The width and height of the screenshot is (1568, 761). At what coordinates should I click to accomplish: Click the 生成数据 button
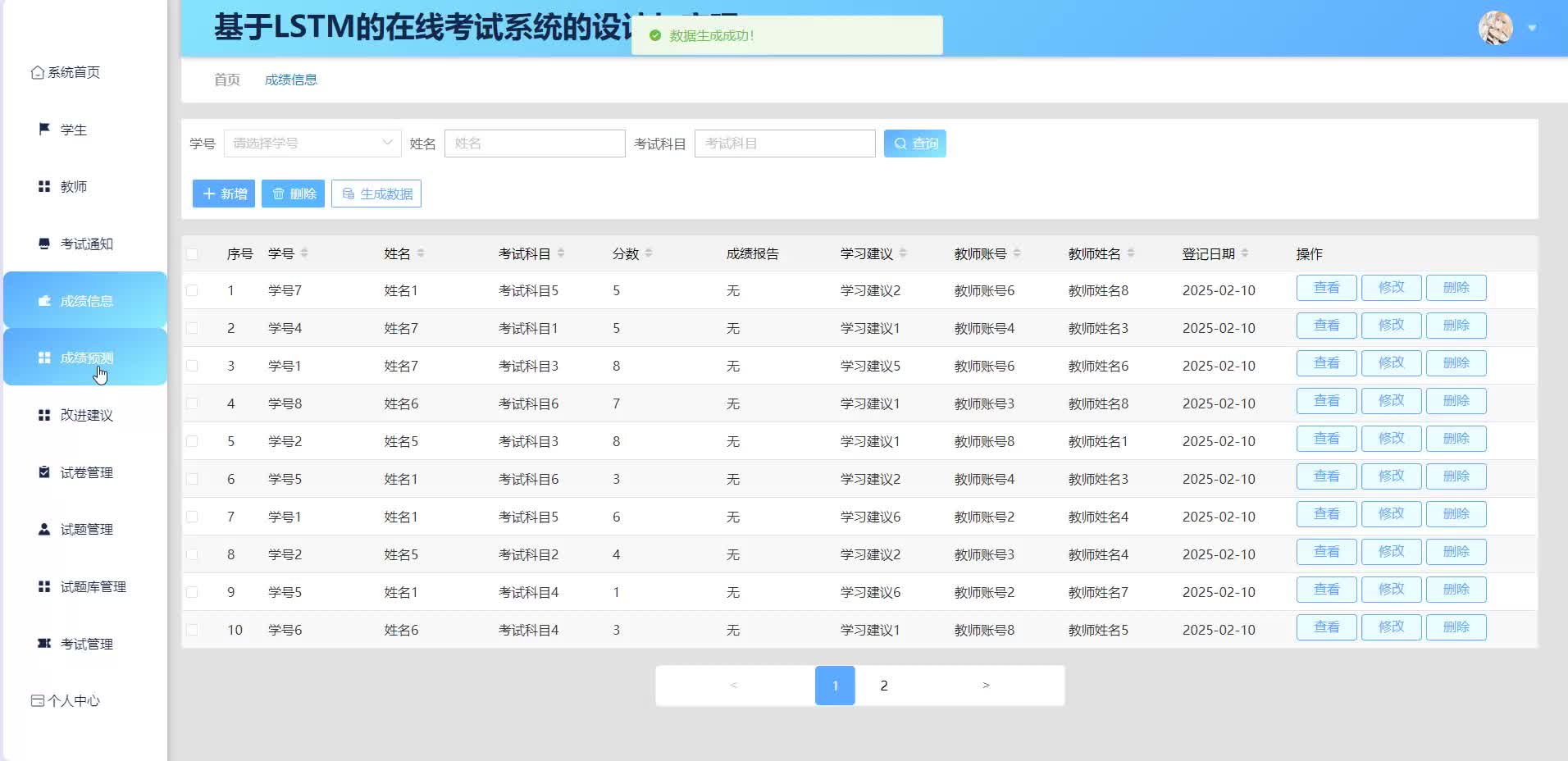[x=376, y=194]
